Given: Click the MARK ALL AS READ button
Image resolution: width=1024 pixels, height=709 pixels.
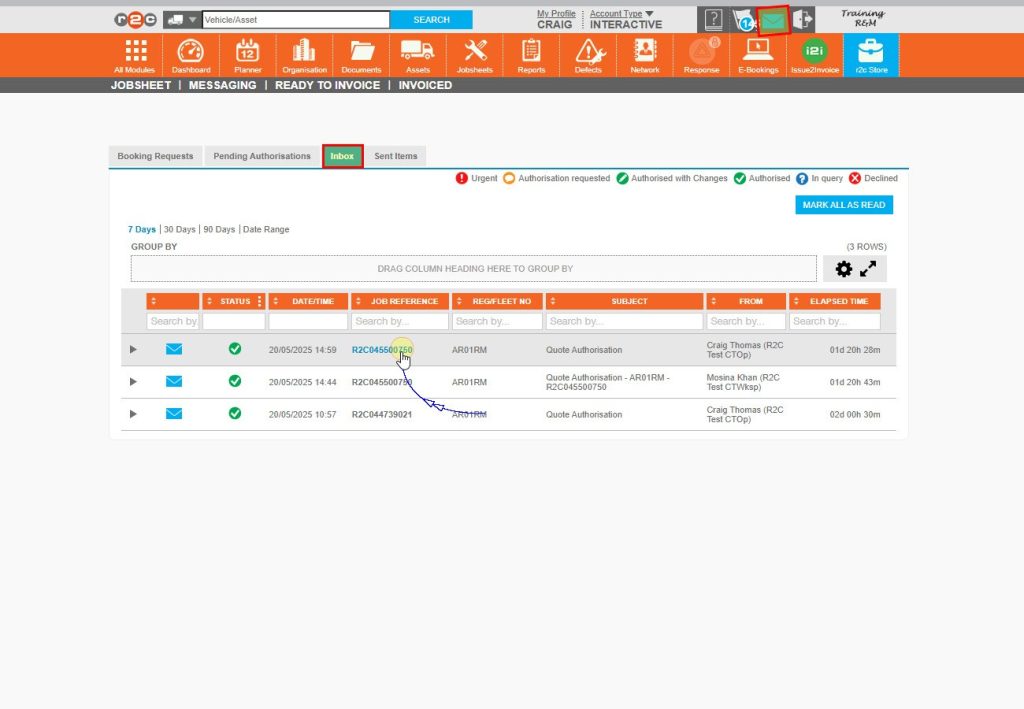Looking at the screenshot, I should (x=845, y=205).
